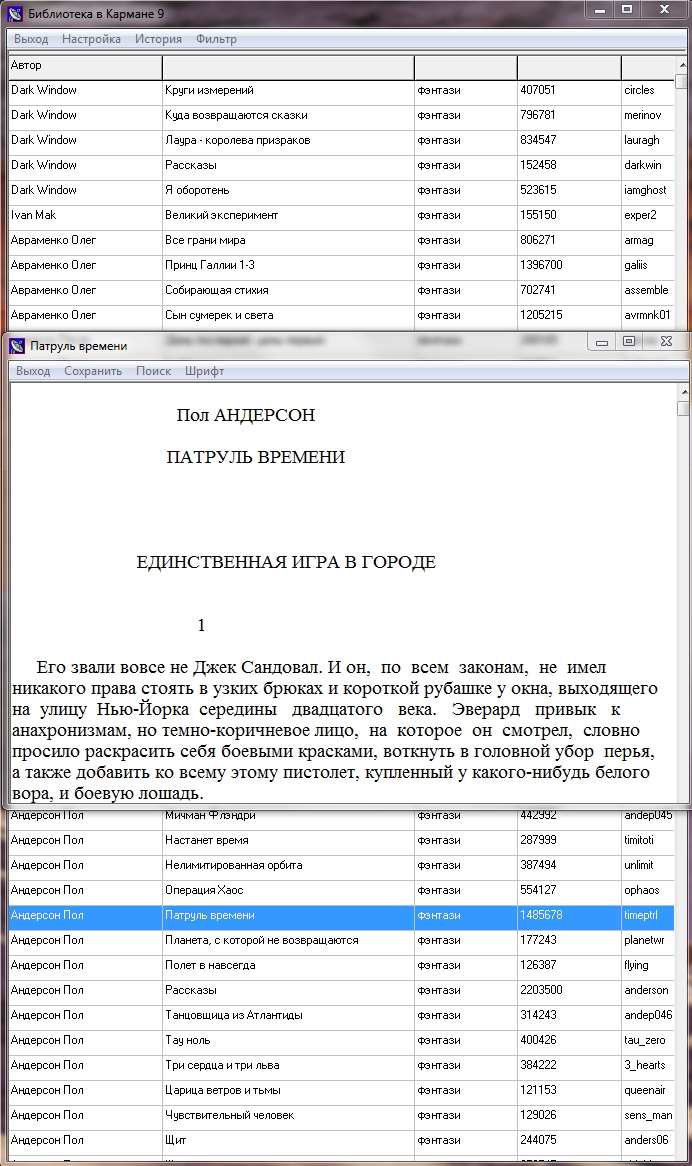Select the Операция Хаос row

(x=341, y=891)
